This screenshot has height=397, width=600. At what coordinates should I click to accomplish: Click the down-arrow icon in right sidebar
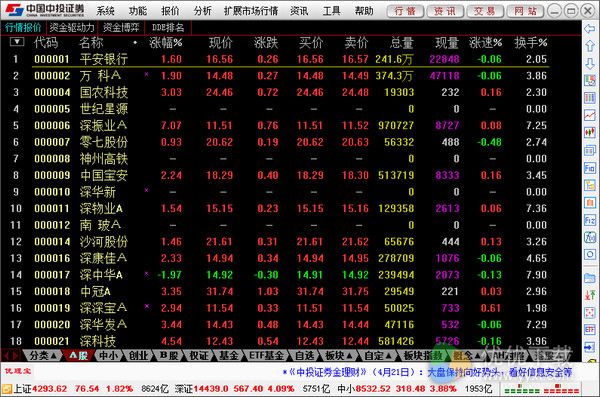click(590, 64)
